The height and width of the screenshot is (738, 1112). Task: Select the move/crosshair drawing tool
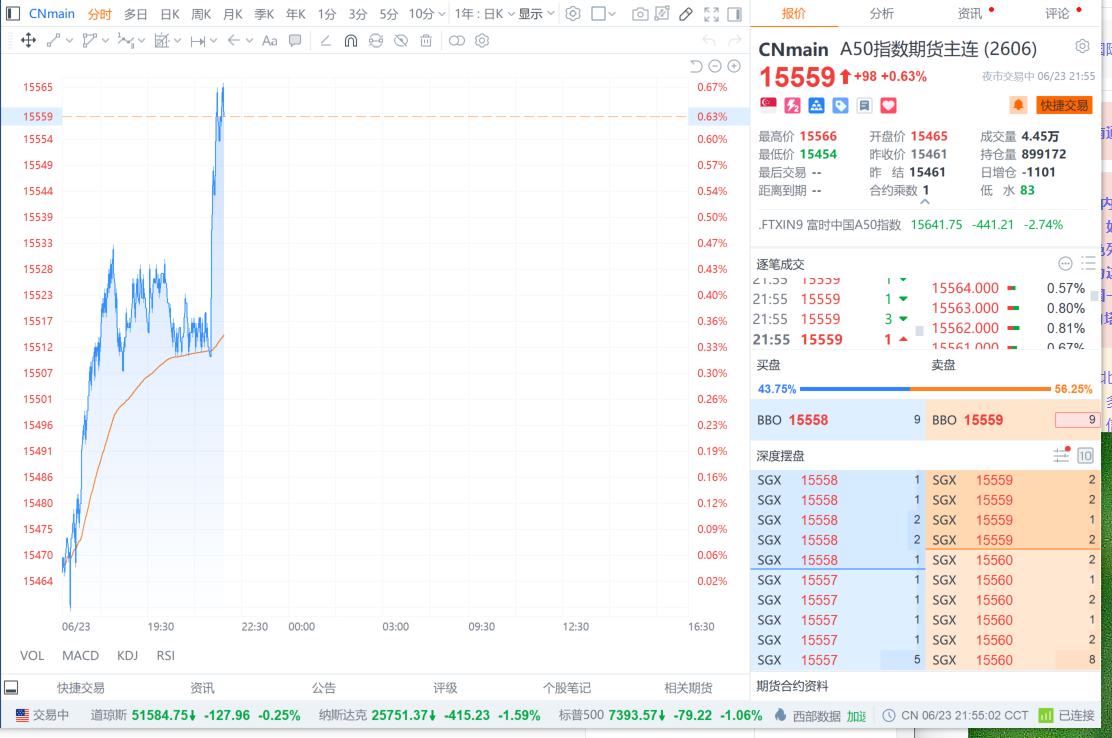tap(28, 40)
